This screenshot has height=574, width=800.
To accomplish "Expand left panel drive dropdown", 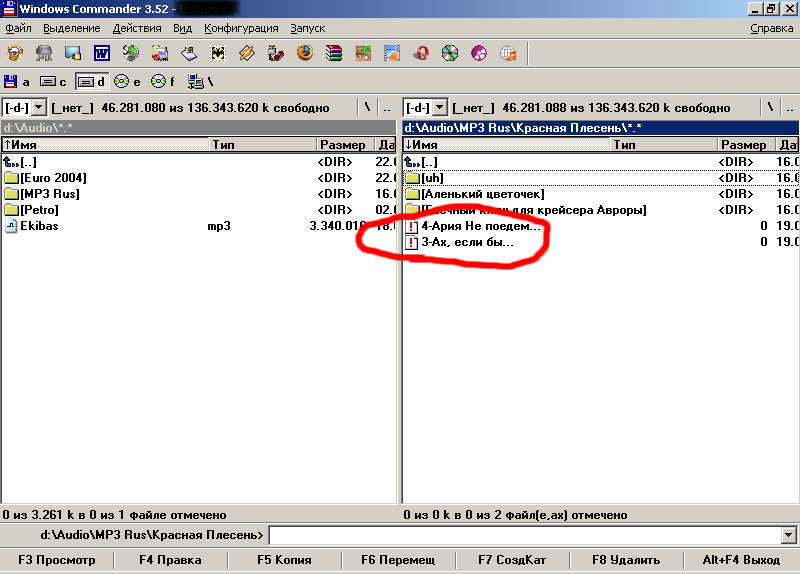I will coord(38,108).
